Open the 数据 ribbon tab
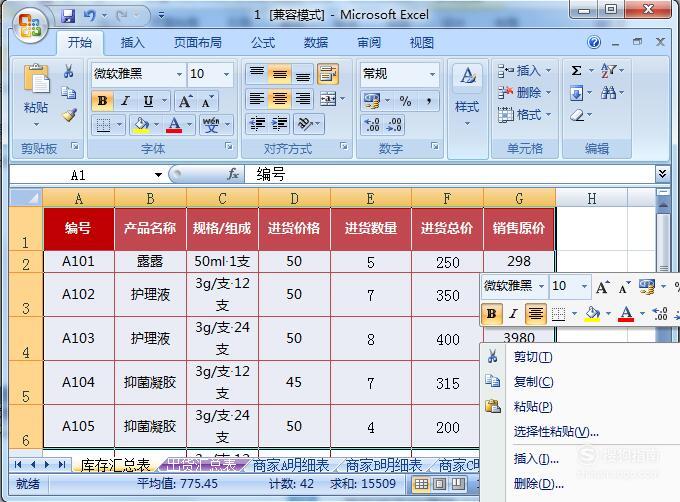Viewport: 680px width, 502px height. click(x=316, y=42)
